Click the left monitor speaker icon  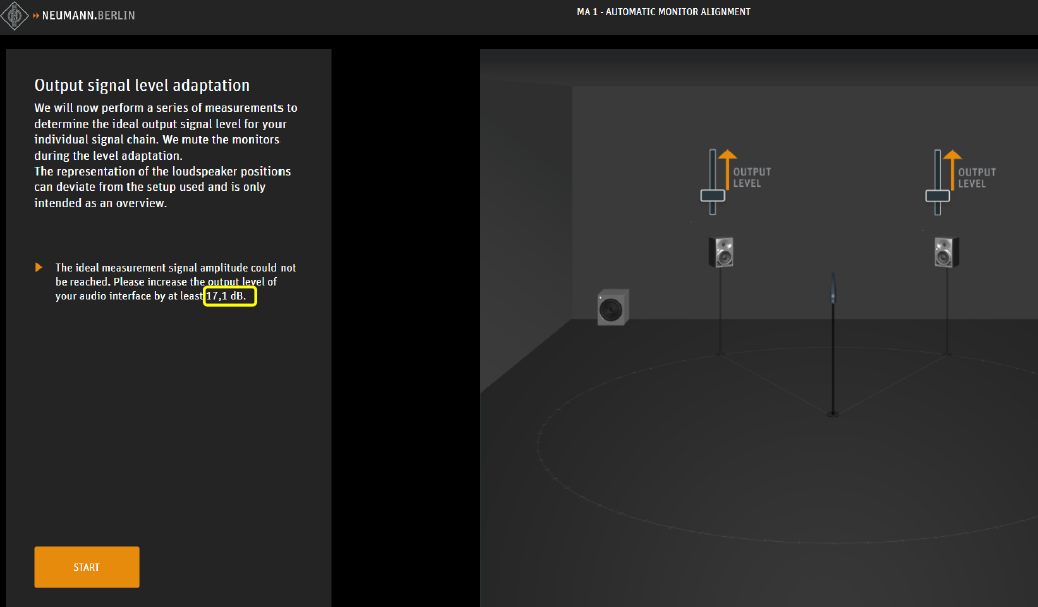[722, 252]
